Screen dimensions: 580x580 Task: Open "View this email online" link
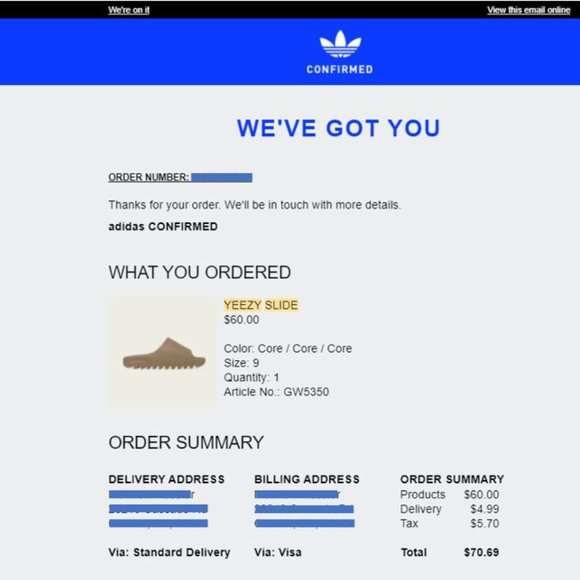[x=528, y=10]
